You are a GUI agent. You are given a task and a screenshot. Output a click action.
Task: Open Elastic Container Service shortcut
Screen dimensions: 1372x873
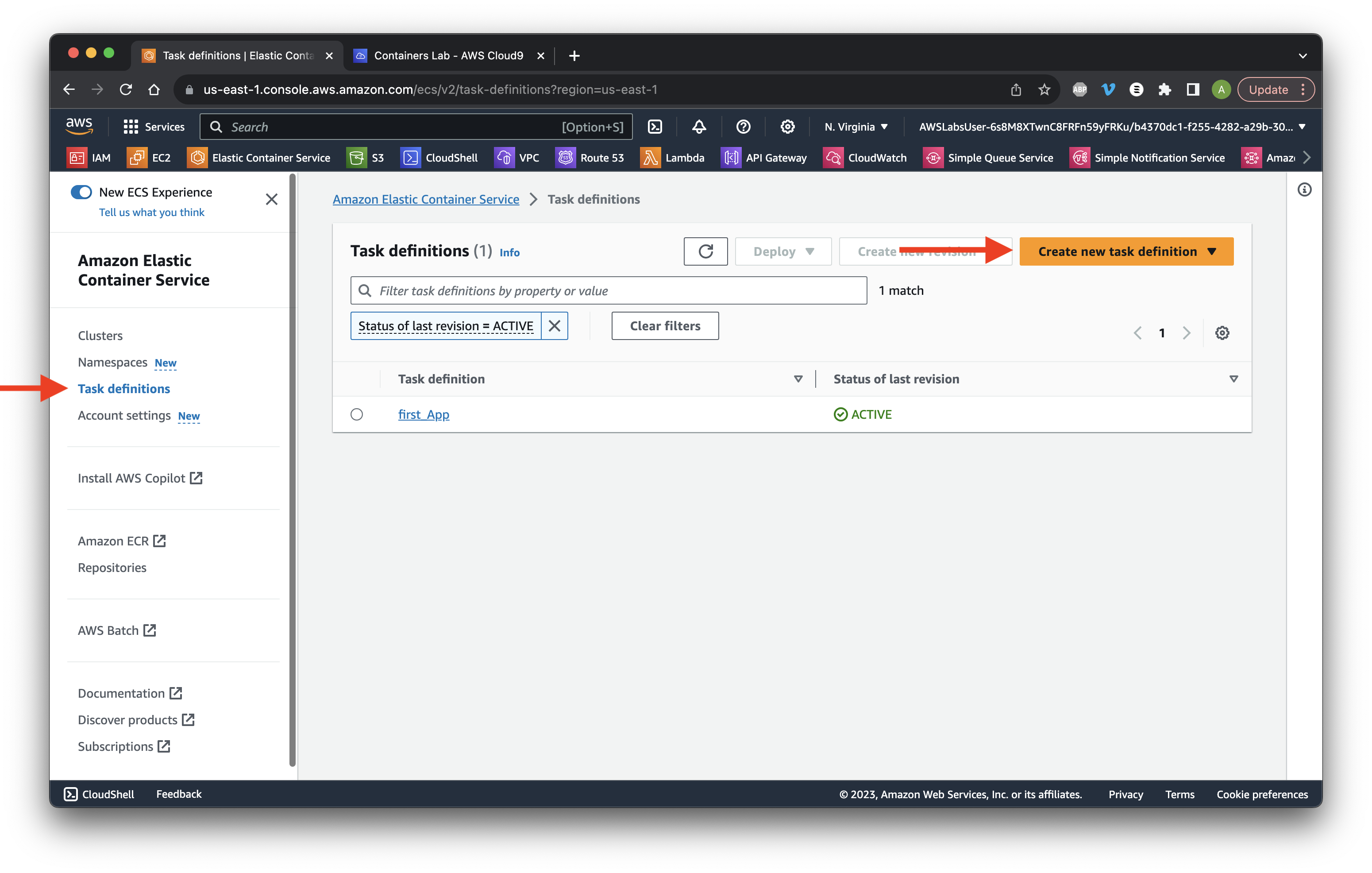click(259, 158)
